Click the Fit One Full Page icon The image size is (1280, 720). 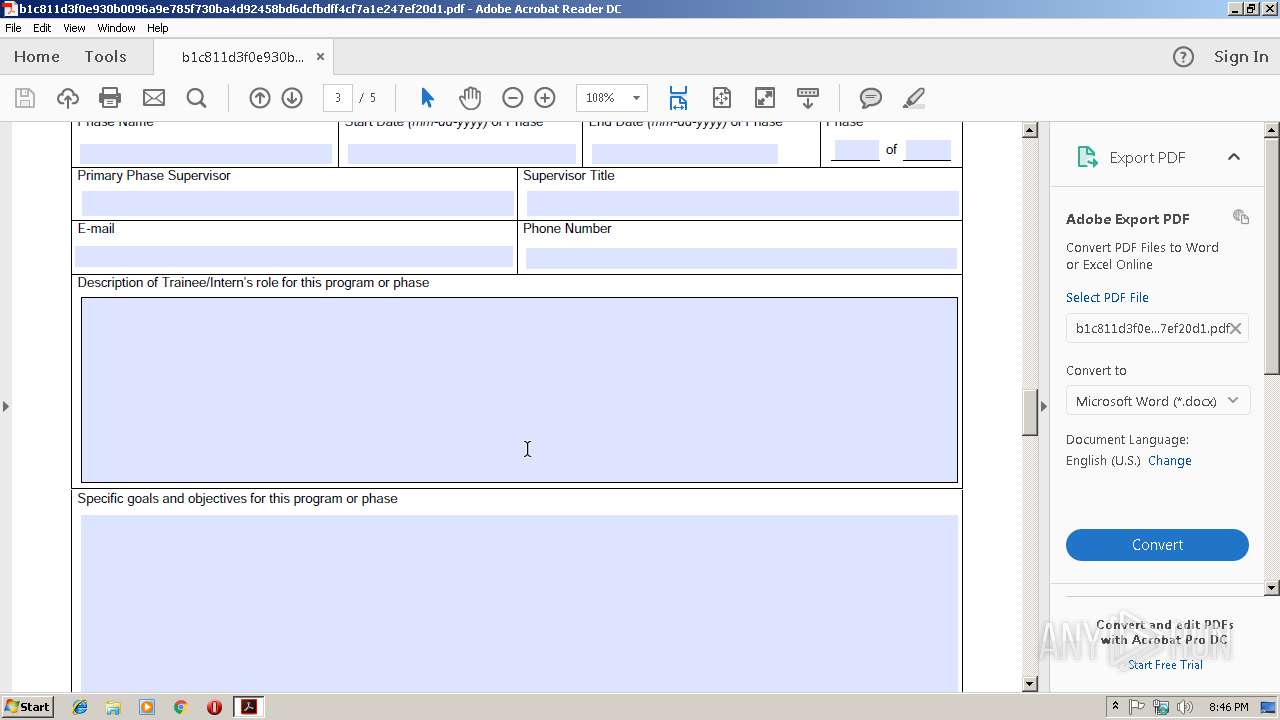pos(722,98)
